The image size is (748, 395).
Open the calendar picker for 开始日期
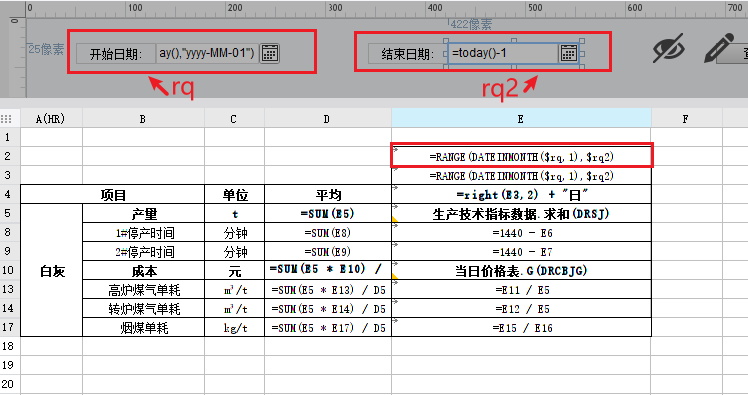tap(270, 53)
